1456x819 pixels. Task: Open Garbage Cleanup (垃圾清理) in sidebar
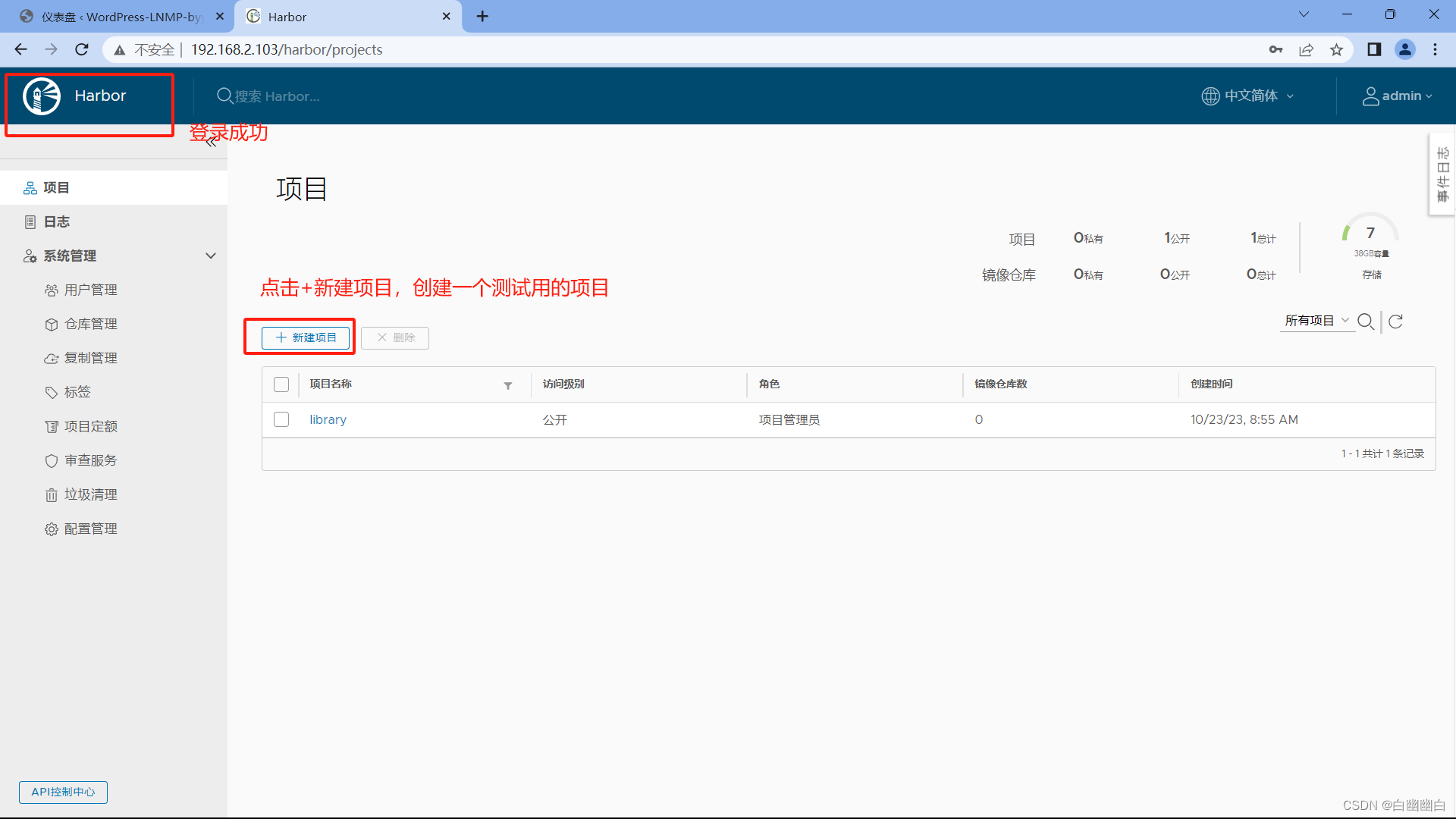coord(90,494)
